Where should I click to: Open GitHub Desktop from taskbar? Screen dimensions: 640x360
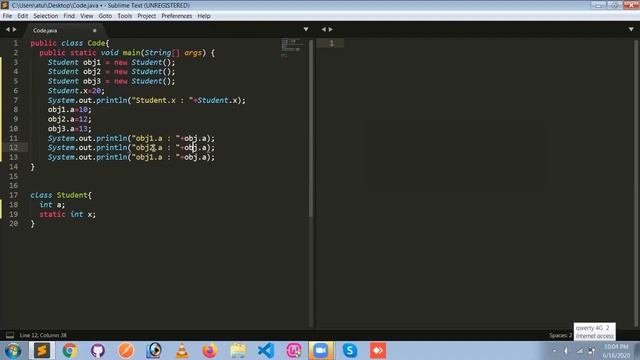(98, 351)
